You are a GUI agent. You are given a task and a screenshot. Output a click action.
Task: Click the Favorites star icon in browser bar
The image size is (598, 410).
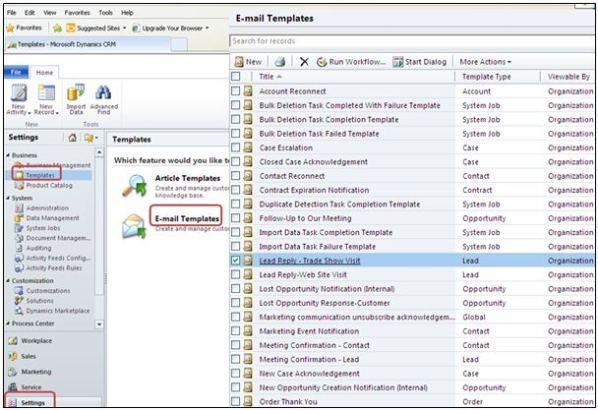10,28
